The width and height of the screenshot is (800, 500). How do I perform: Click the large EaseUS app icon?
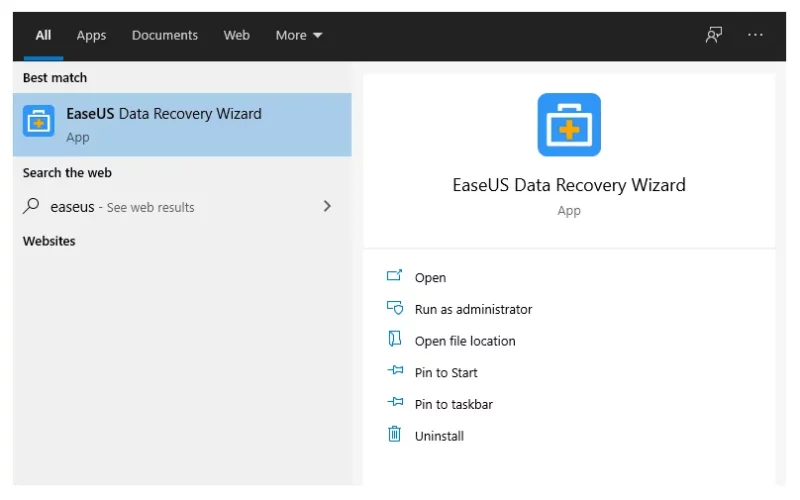click(x=569, y=124)
